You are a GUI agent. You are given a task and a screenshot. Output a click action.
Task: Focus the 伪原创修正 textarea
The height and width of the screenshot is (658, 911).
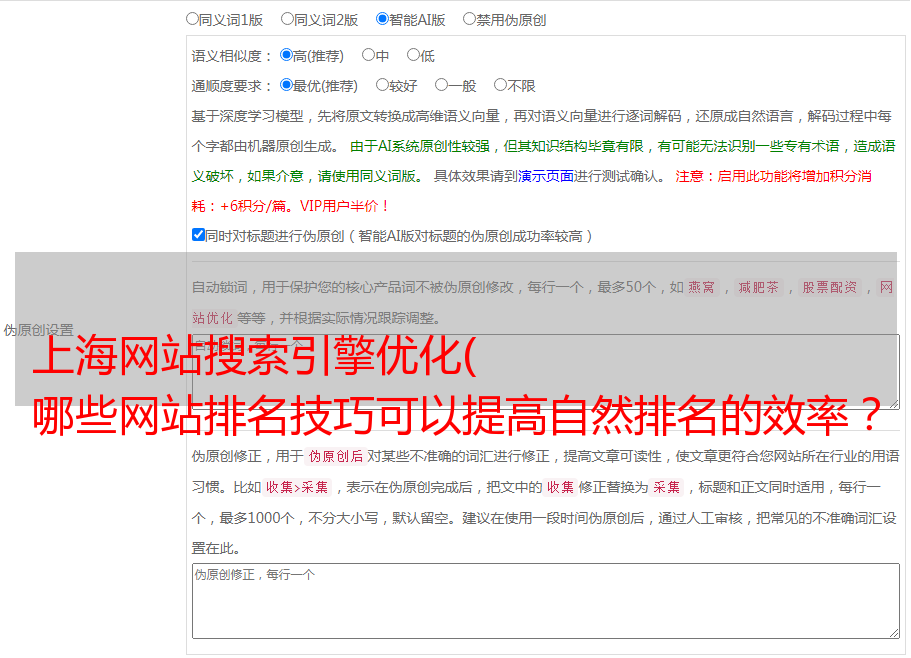(546, 601)
